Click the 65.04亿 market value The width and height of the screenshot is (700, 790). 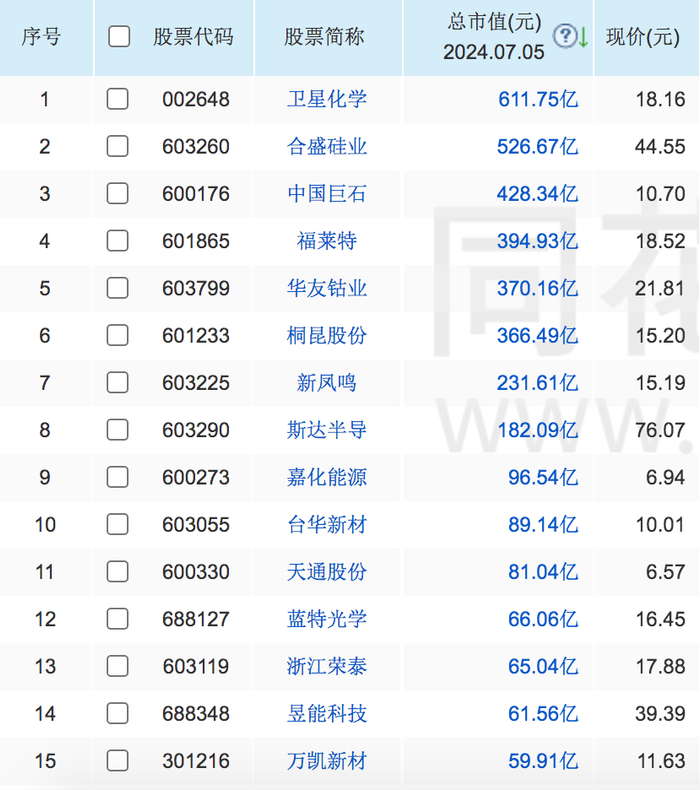[x=543, y=666]
